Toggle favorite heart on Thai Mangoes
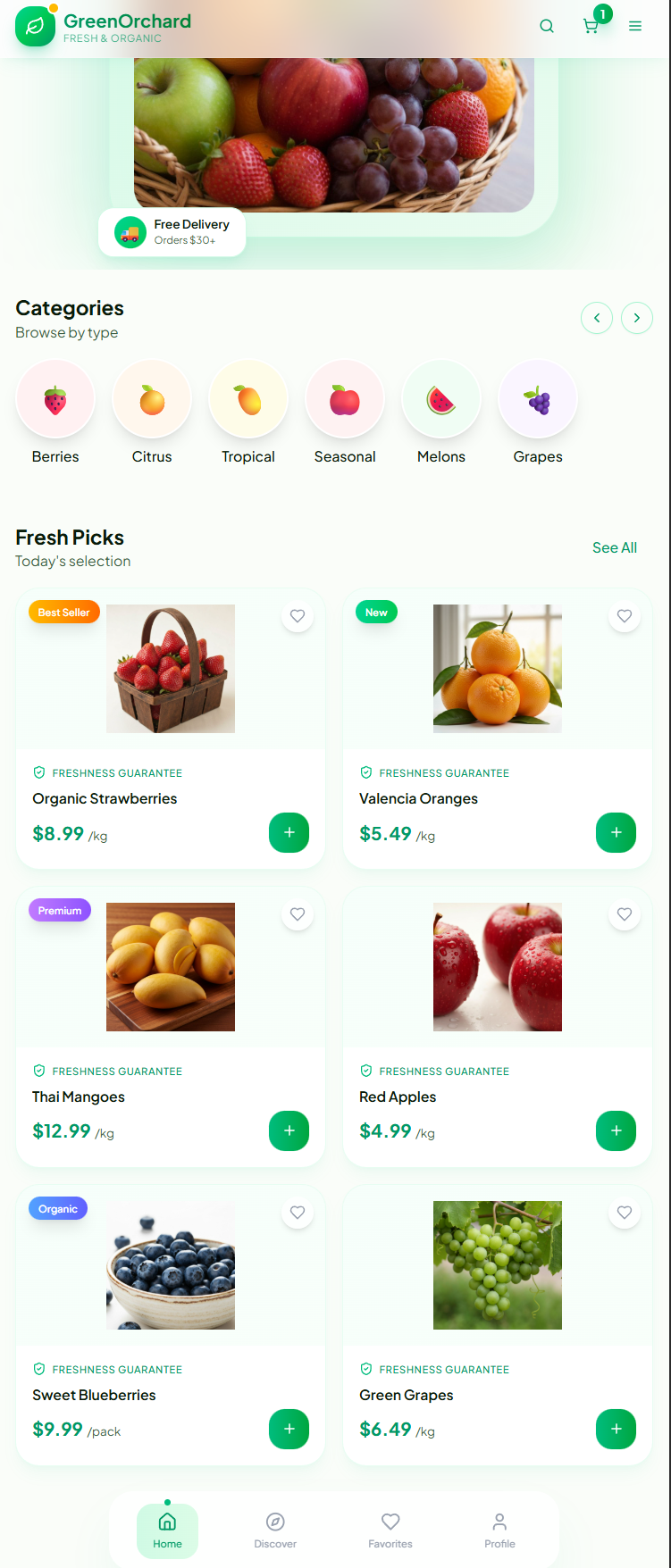 pyautogui.click(x=298, y=914)
